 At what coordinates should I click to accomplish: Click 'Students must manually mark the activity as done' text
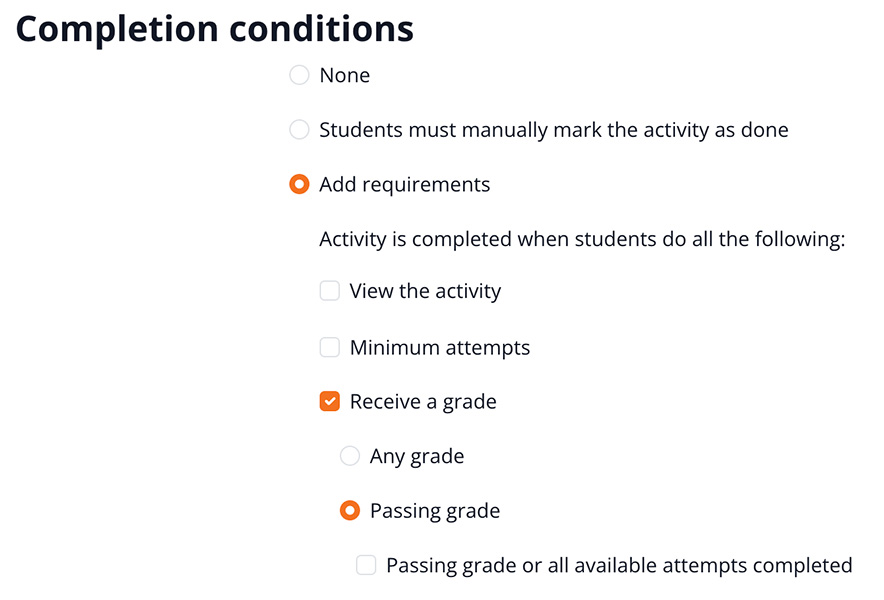tap(553, 130)
